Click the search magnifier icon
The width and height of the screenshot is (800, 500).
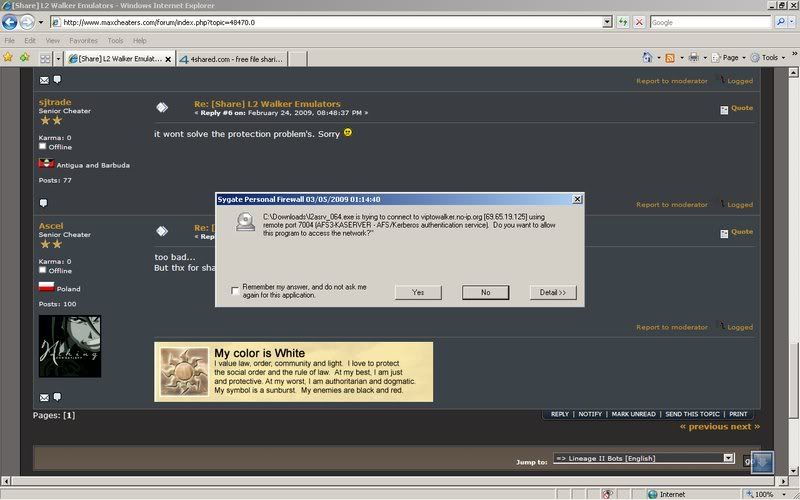780,22
